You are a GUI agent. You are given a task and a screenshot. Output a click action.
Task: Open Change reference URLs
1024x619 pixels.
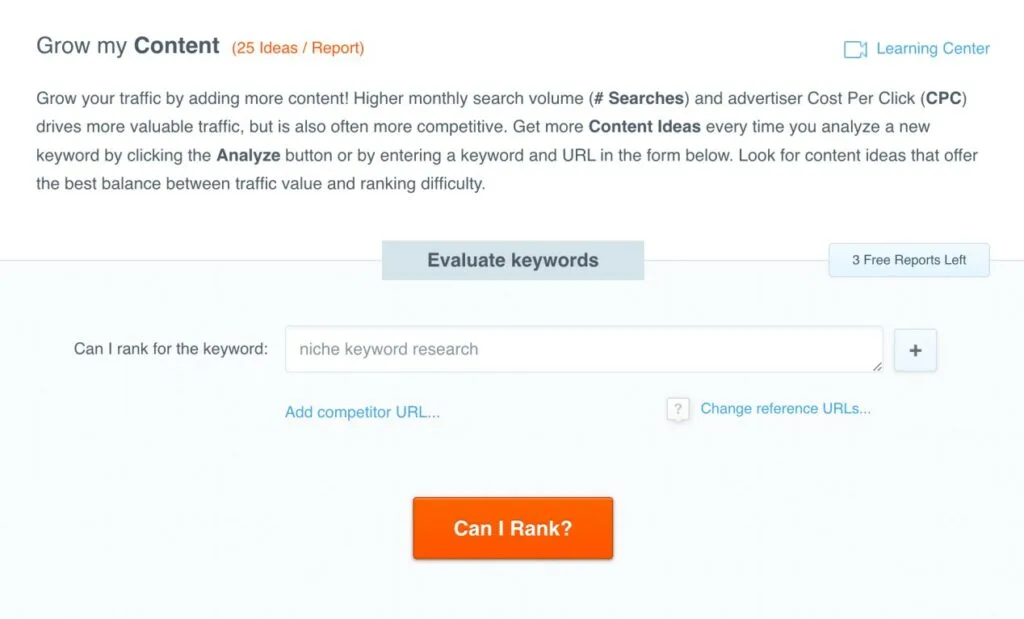pyautogui.click(x=785, y=408)
